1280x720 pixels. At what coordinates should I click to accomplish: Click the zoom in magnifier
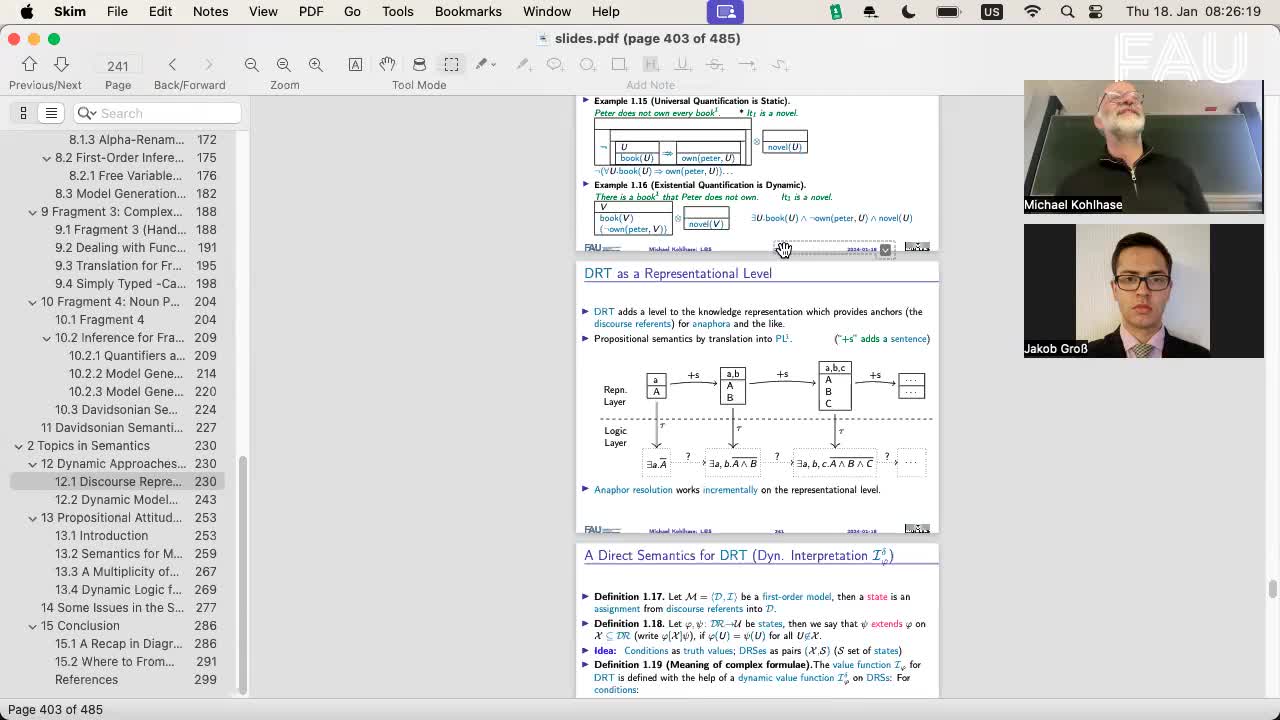tap(316, 64)
